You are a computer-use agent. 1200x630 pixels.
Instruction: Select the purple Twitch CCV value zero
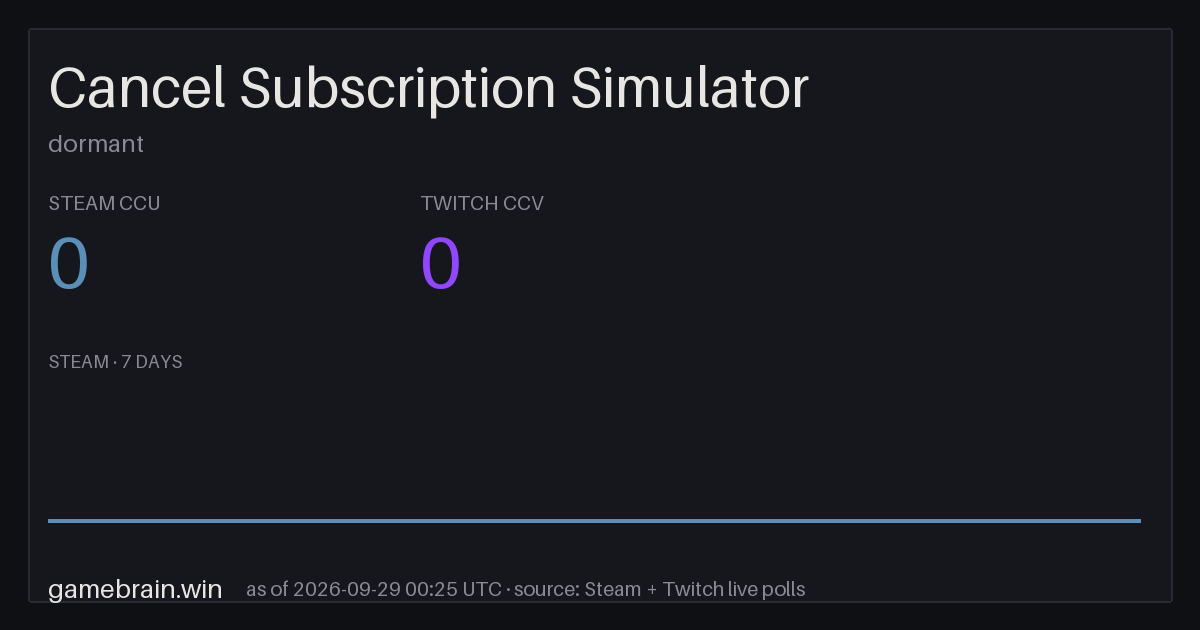tap(441, 264)
